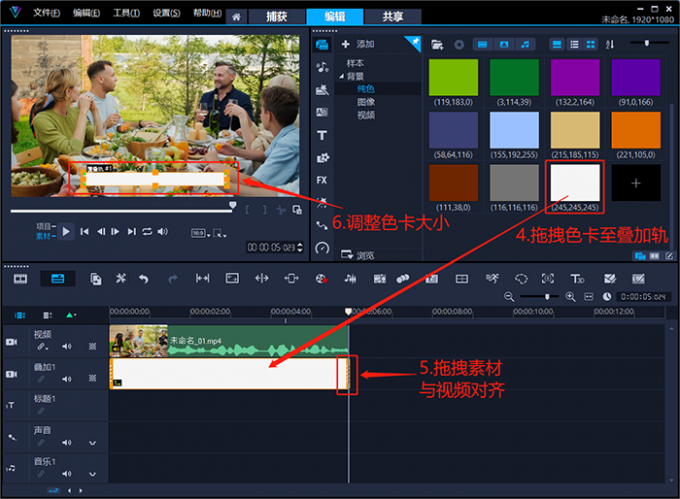The image size is (680, 499).
Task: Click the import media folder icon
Action: pyautogui.click(x=437, y=44)
